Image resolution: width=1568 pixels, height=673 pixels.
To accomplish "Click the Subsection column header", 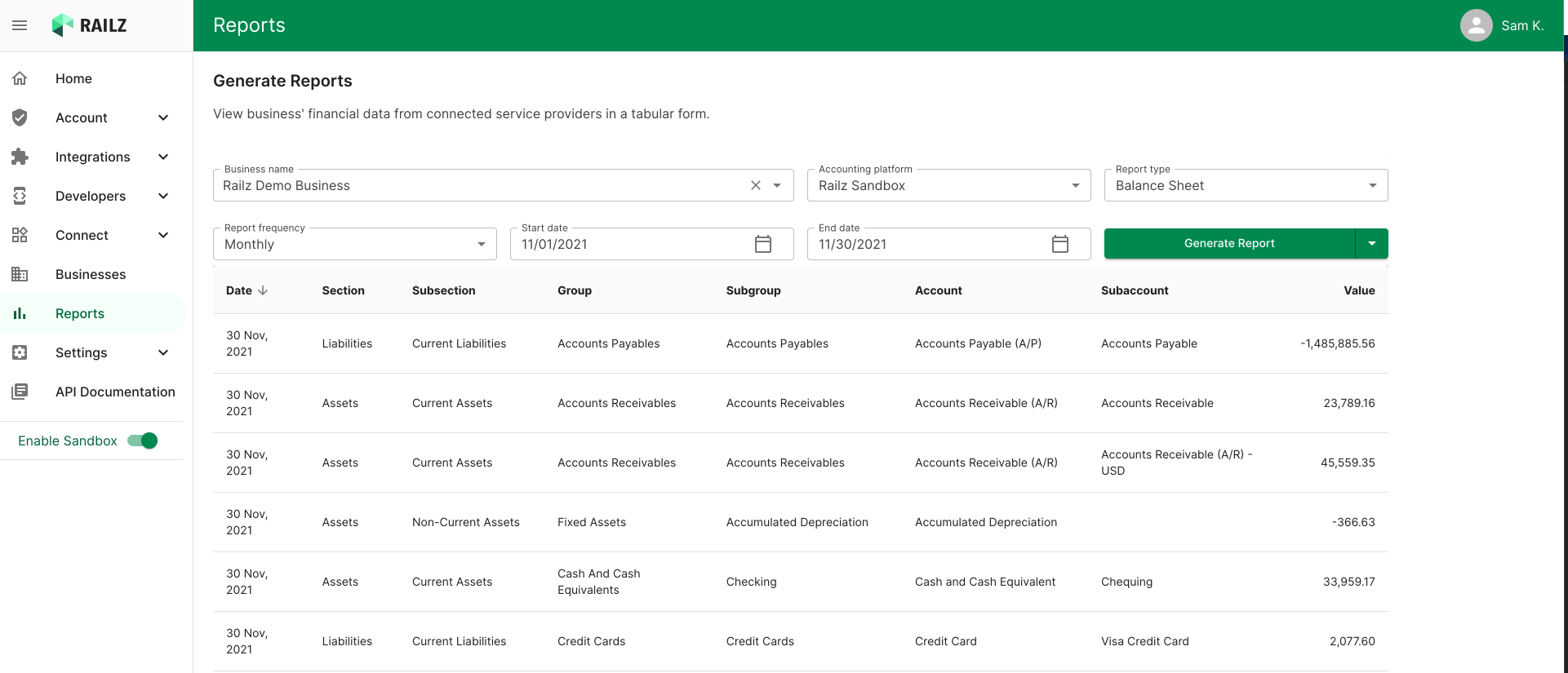I will click(x=443, y=290).
